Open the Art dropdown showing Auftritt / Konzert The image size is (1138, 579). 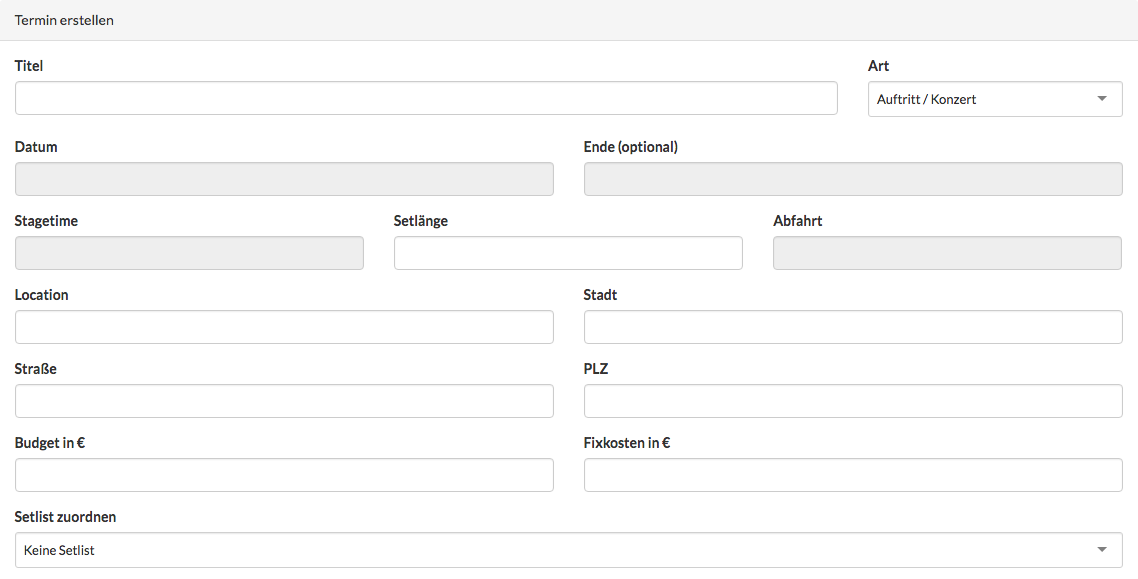coord(994,100)
